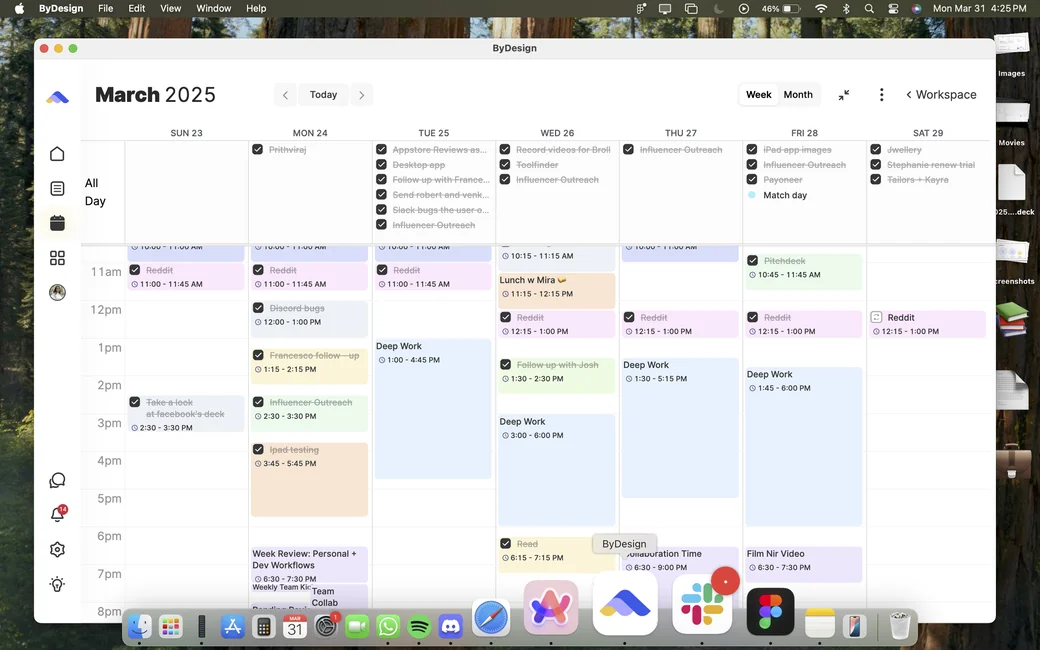The width and height of the screenshot is (1040, 650).
Task: Open notifications bell with badge
Action: pos(57,514)
